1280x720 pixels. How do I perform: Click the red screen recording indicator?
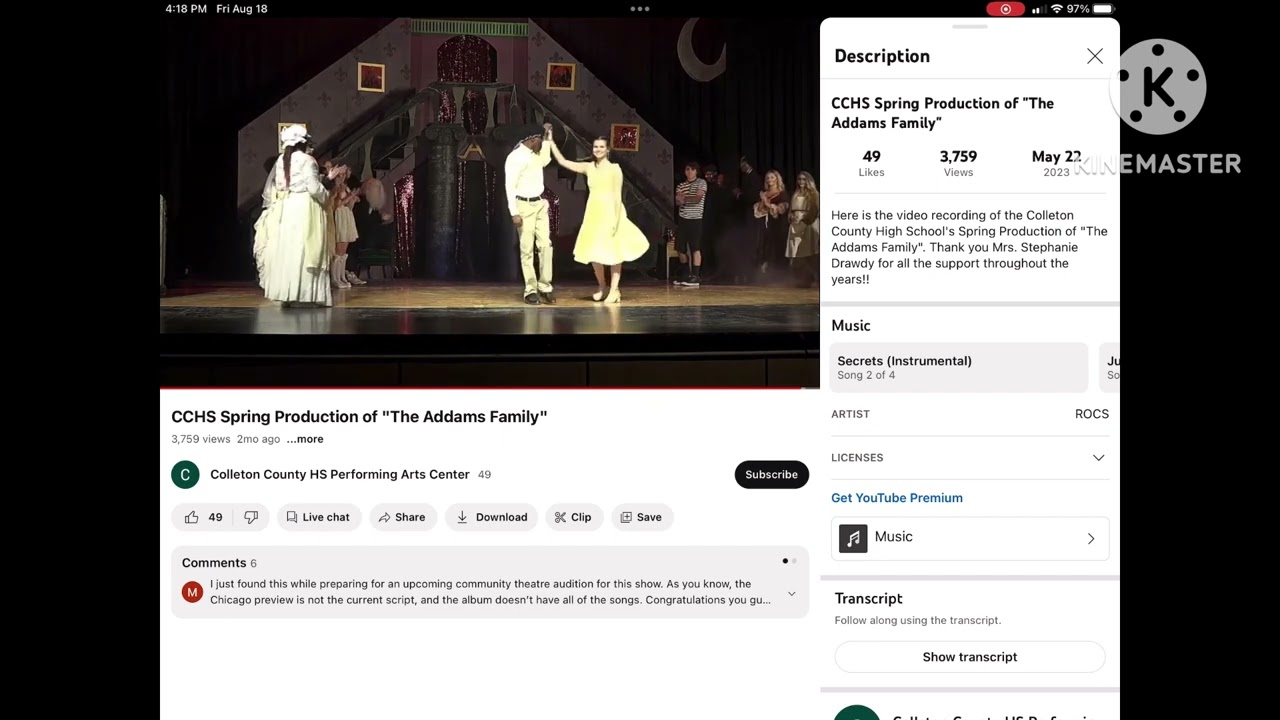tap(1005, 9)
